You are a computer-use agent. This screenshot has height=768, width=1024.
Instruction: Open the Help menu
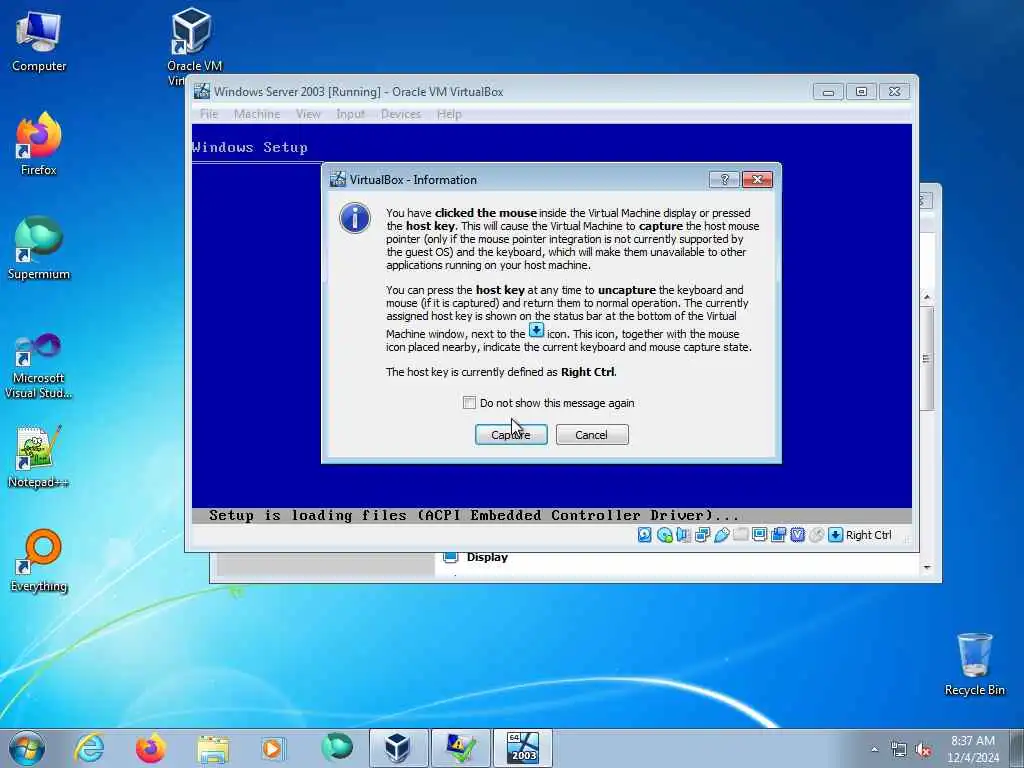(449, 114)
